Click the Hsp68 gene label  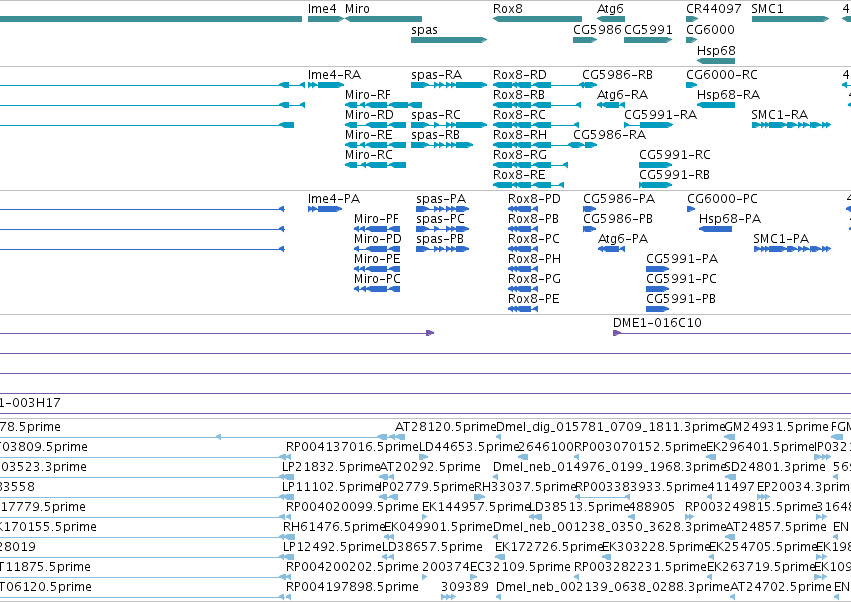[716, 50]
